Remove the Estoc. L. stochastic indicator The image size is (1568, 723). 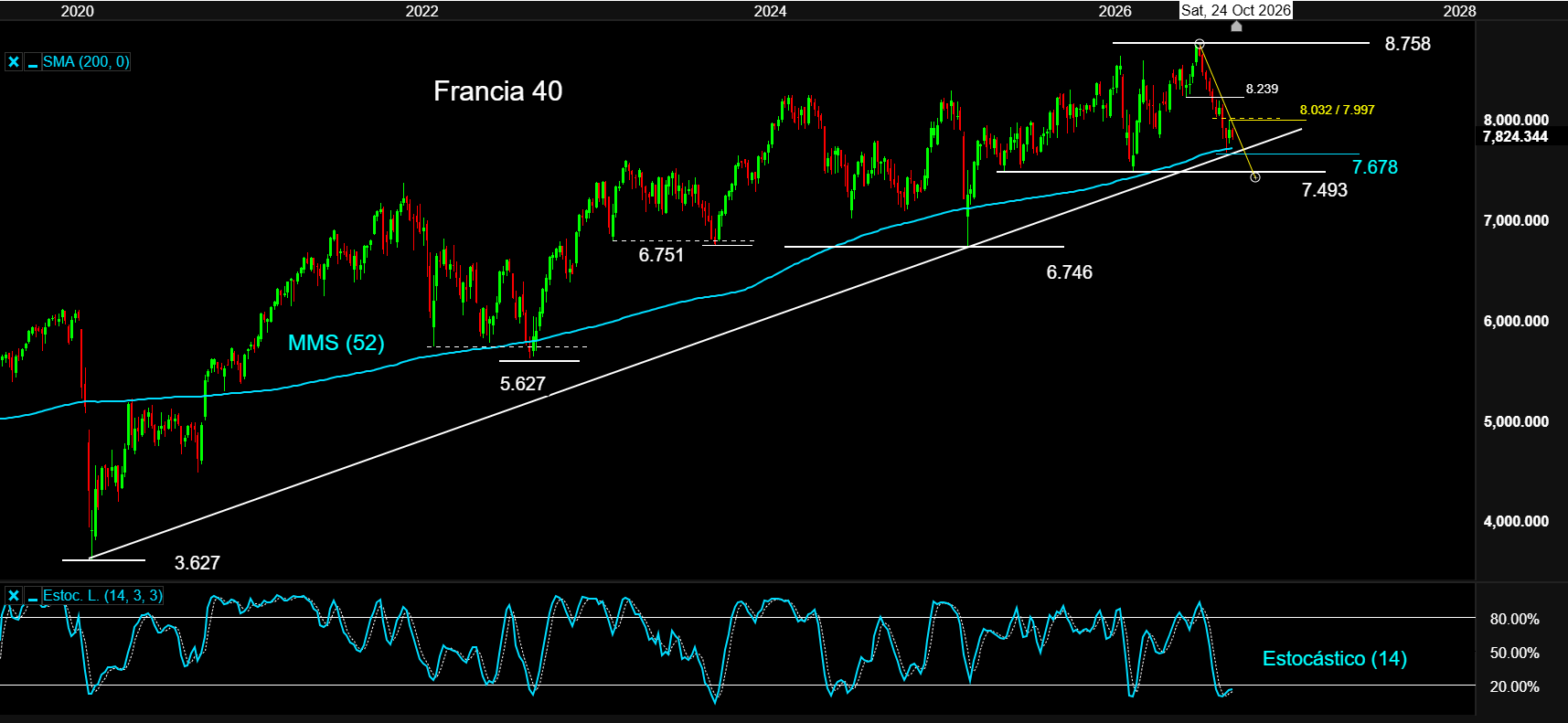click(14, 596)
